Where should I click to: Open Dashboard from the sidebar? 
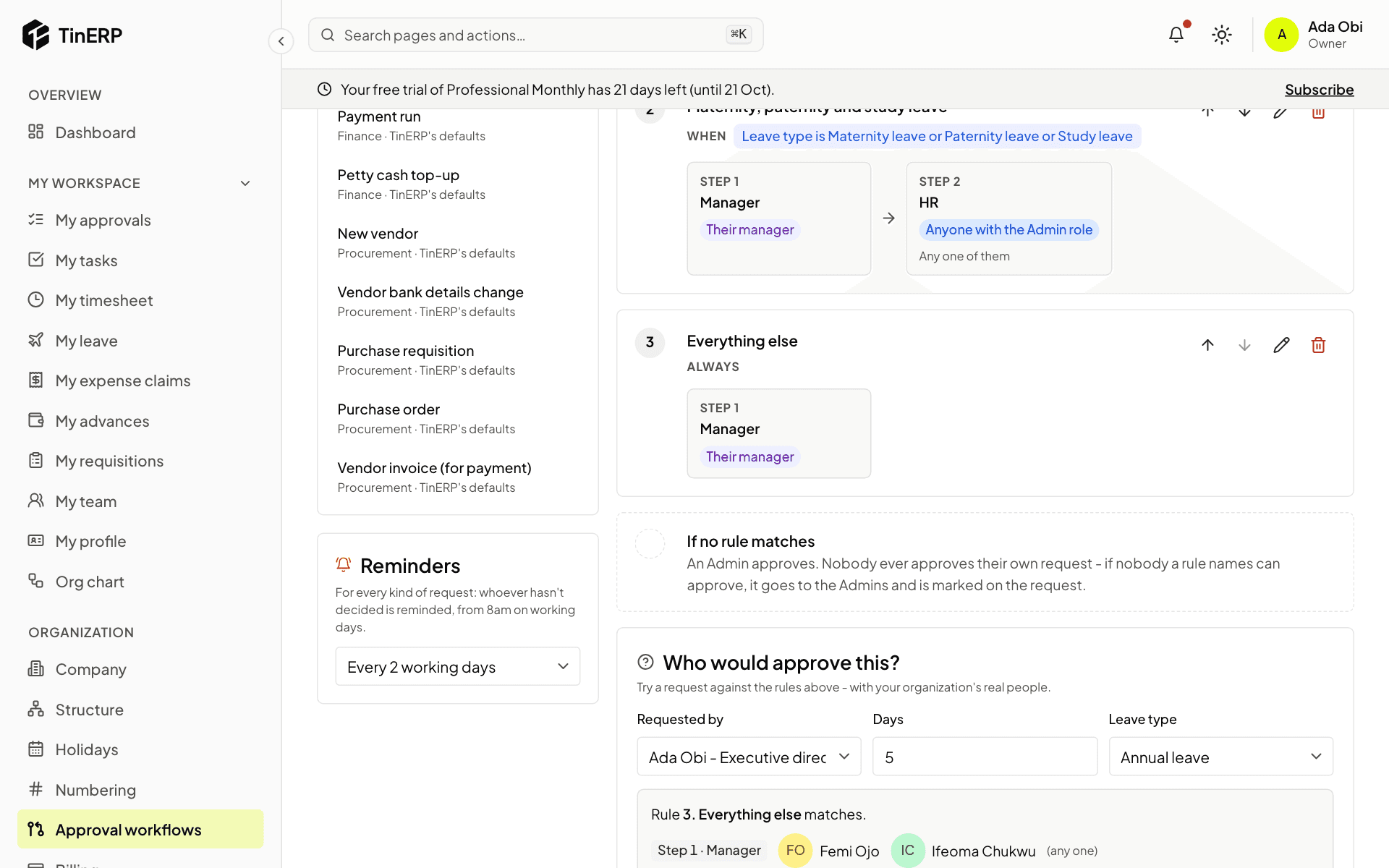click(140, 132)
